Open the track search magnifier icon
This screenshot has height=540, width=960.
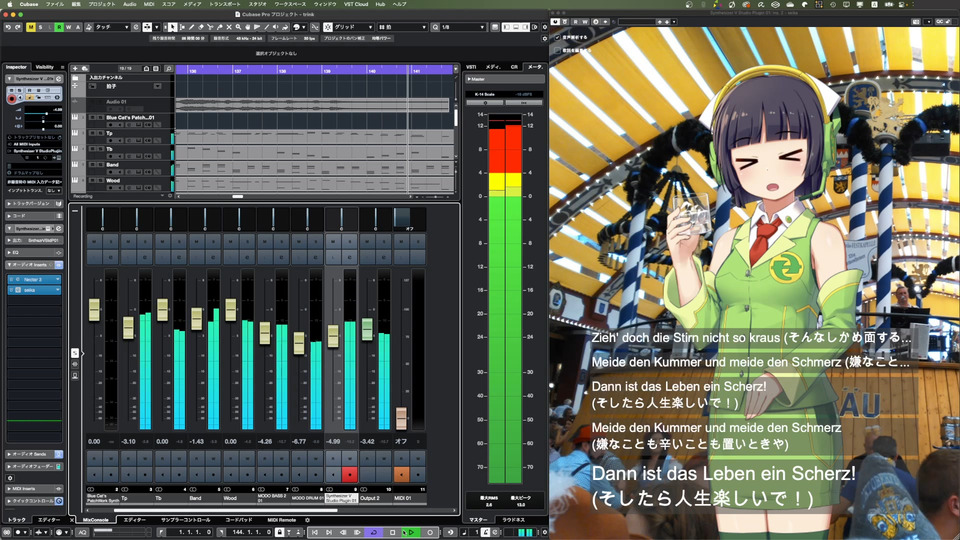coord(169,69)
